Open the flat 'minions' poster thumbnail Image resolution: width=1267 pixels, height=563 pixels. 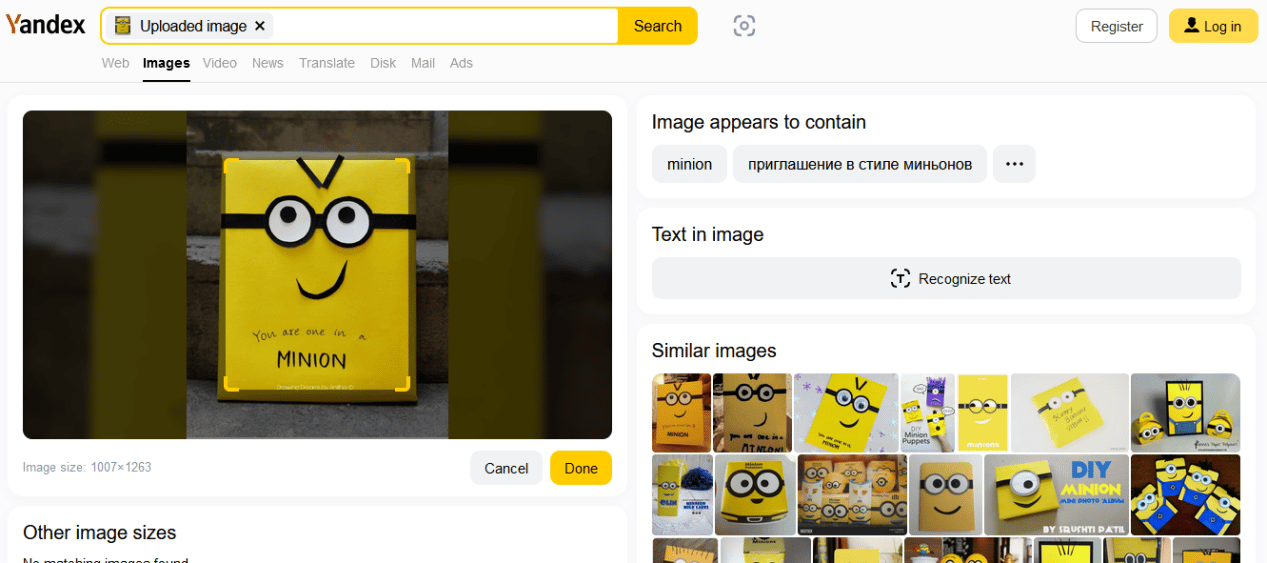(983, 412)
